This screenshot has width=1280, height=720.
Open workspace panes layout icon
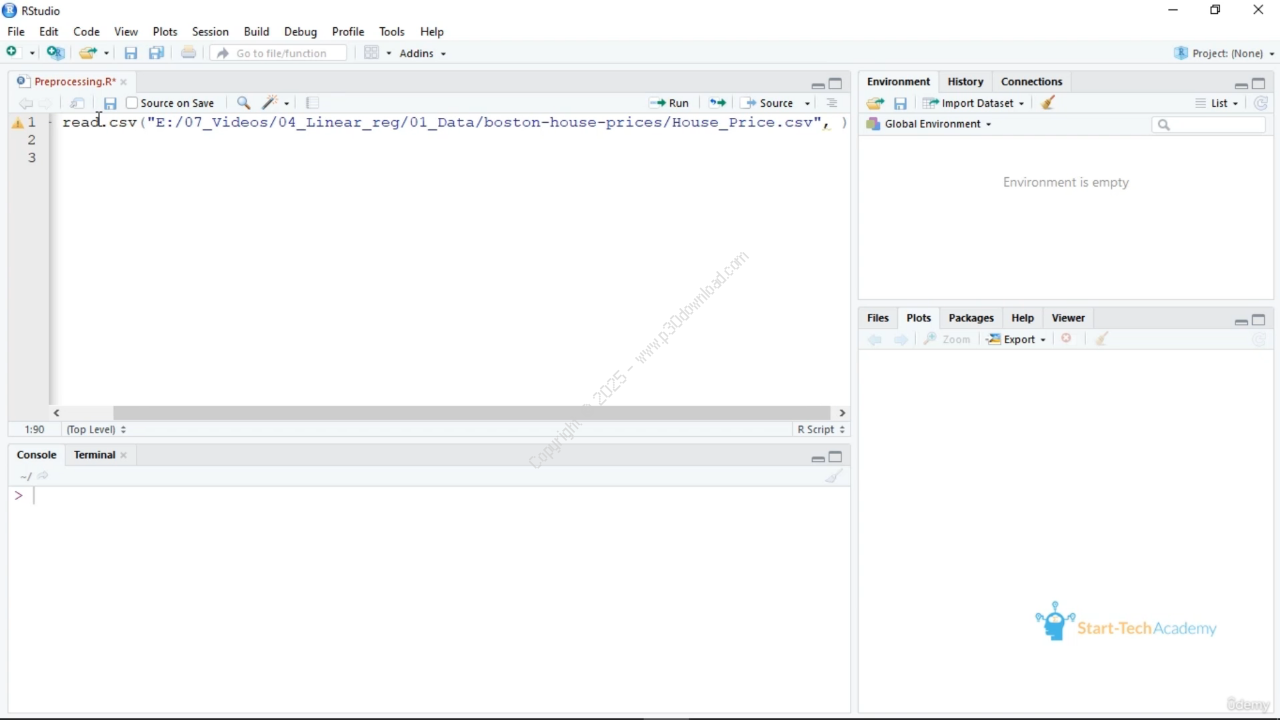tap(372, 53)
